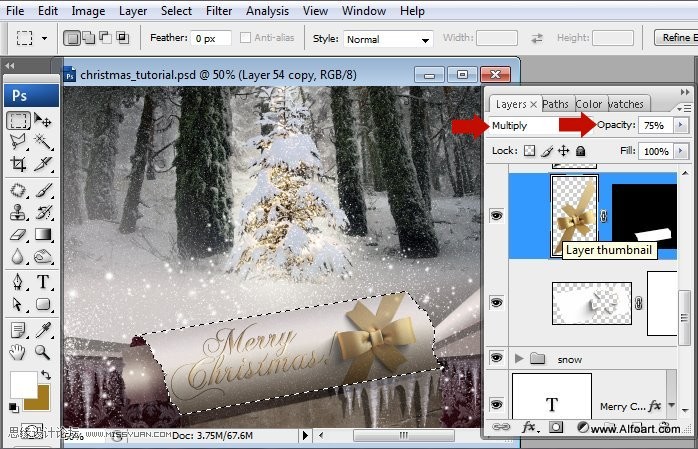Select the Healing Brush tool

click(x=18, y=190)
